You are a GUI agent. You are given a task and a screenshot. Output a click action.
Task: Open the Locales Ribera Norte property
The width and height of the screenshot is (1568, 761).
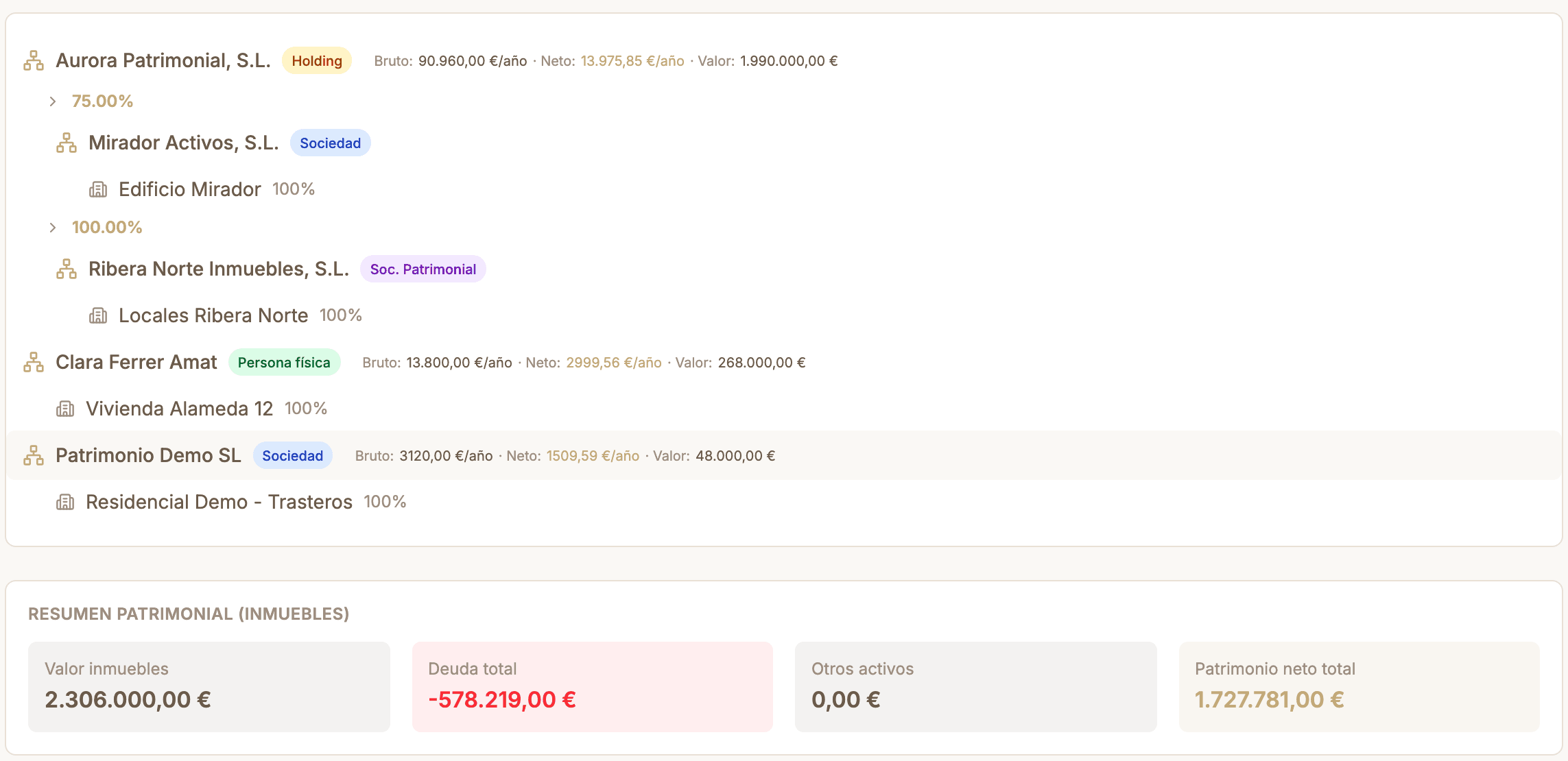point(213,315)
